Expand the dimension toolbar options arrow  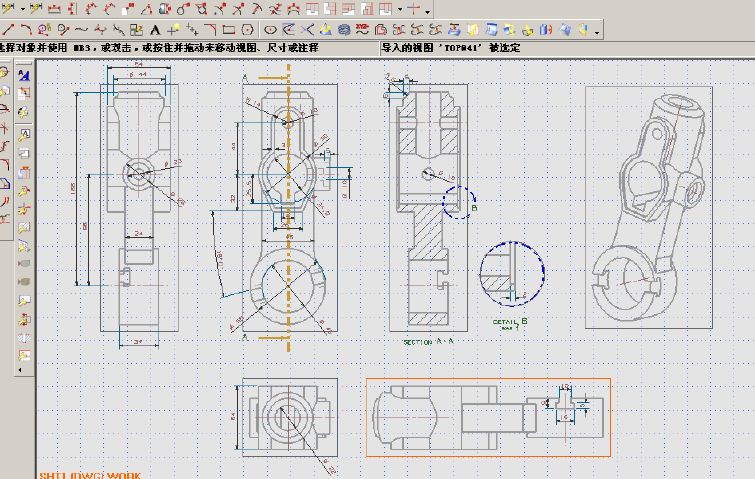click(428, 11)
